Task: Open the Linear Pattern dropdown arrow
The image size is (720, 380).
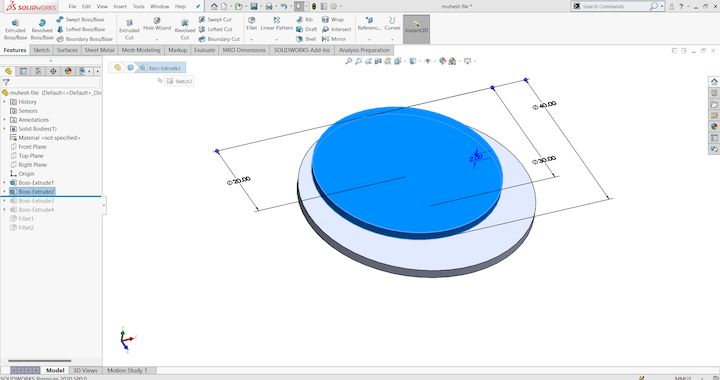Action: (276, 39)
